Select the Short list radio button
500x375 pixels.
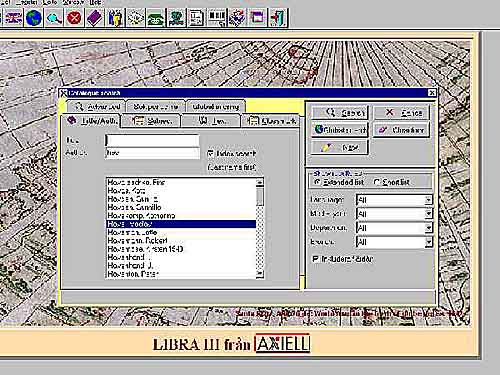point(377,182)
